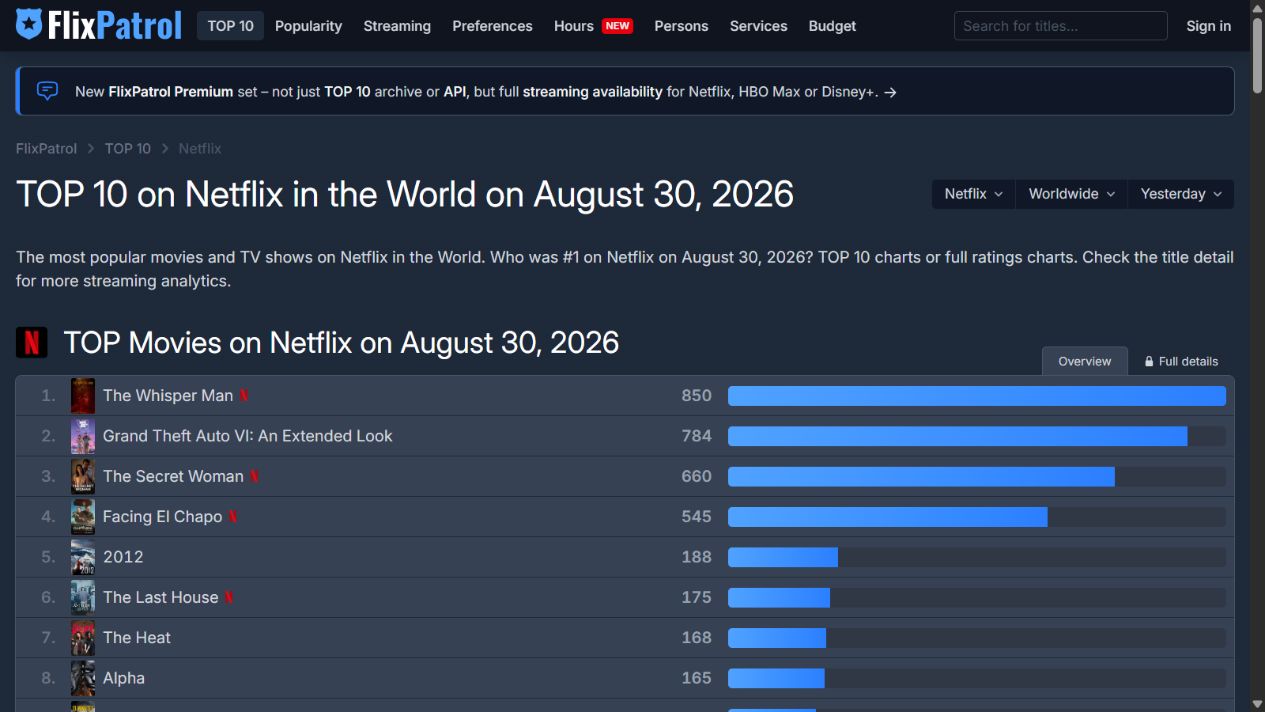The image size is (1265, 712).
Task: Click the FlixPatrol shield logo icon
Action: point(29,25)
